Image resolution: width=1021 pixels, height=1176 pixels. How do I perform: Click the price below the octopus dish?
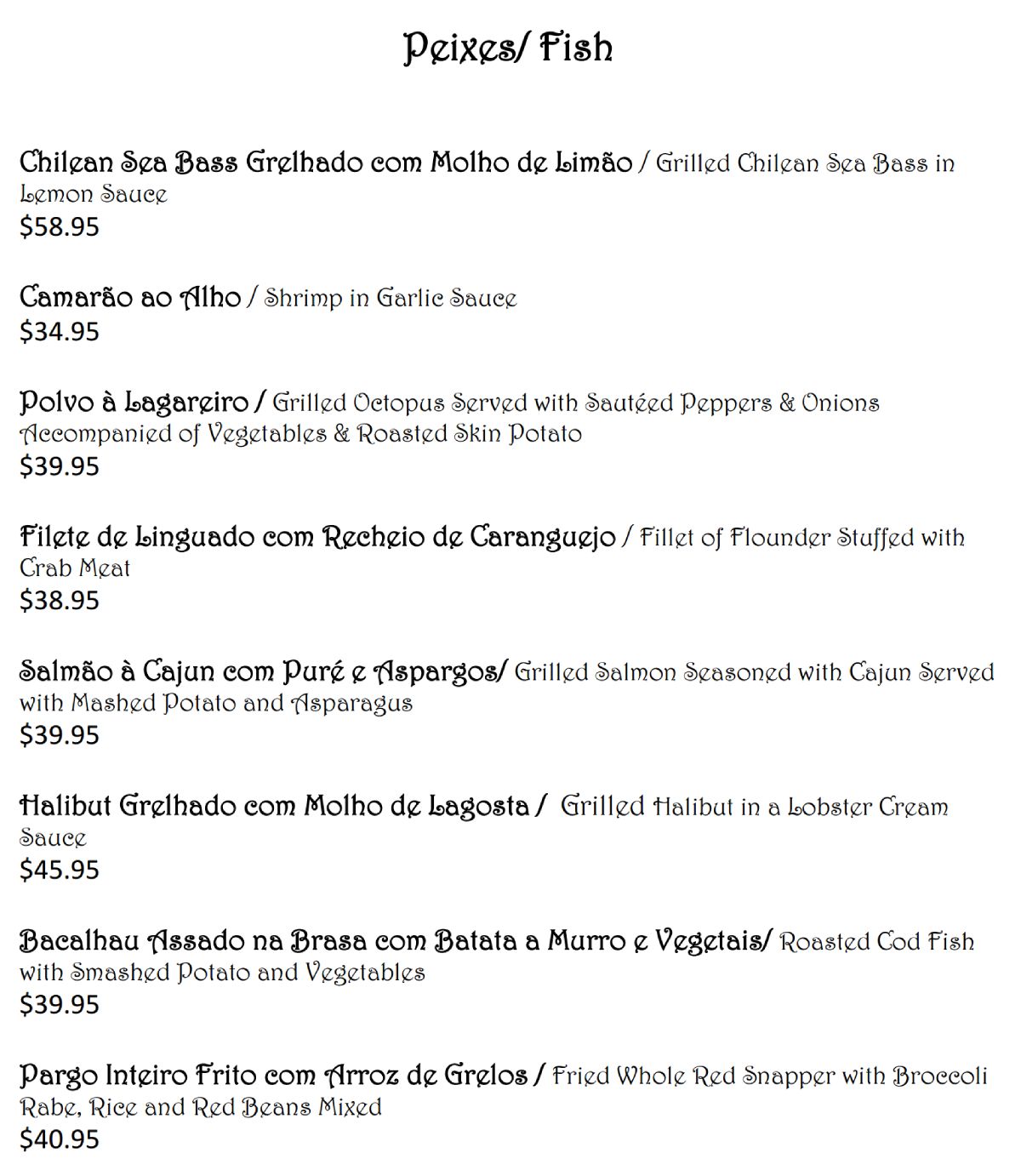60,466
